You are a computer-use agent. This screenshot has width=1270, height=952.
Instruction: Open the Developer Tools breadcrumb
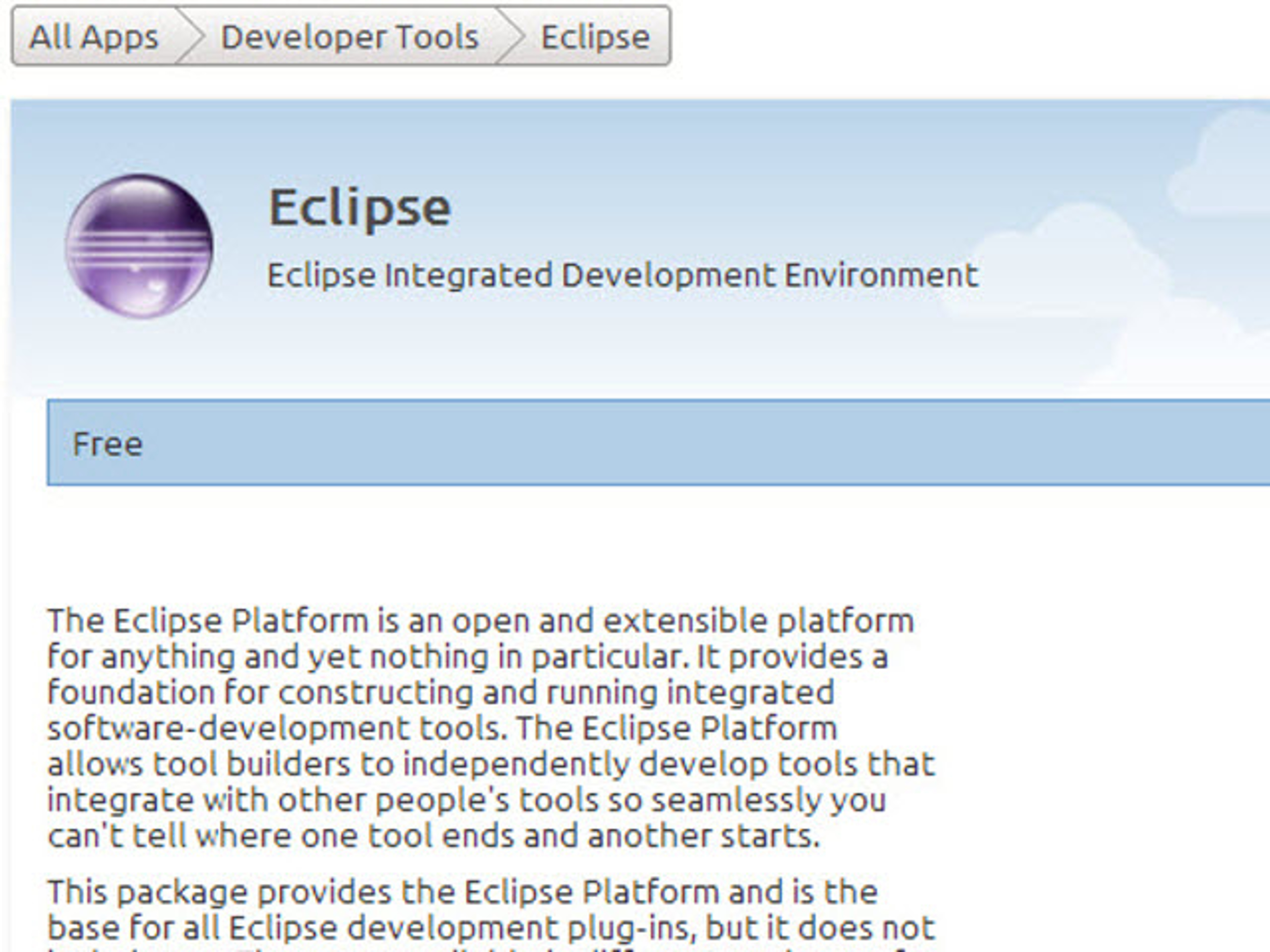pos(350,37)
